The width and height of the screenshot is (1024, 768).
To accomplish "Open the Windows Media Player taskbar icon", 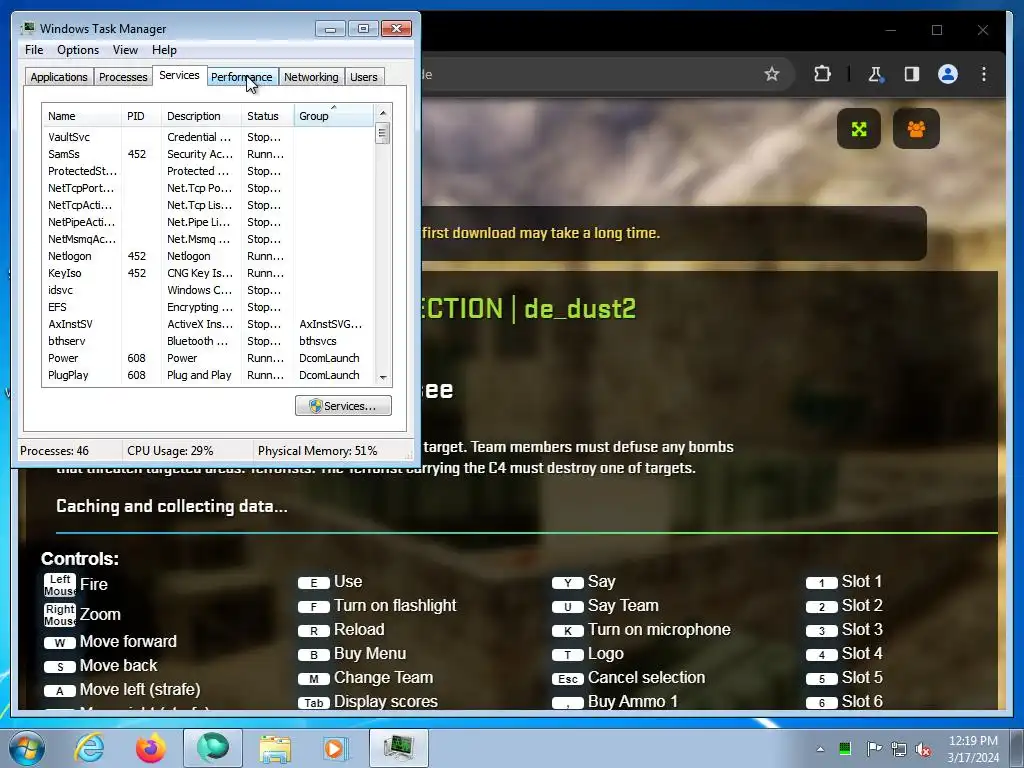I will (x=336, y=748).
